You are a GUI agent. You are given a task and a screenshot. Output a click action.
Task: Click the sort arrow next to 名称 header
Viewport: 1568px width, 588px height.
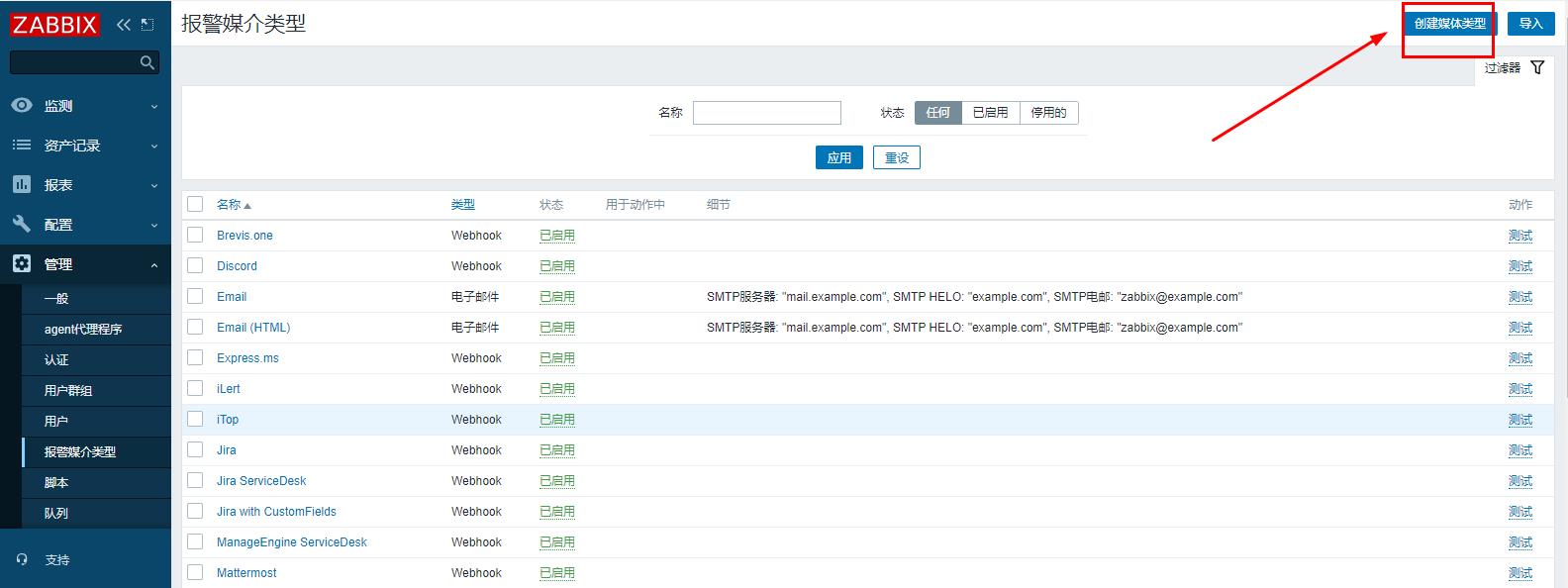click(247, 206)
